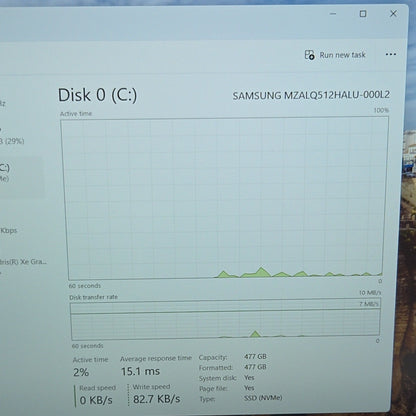Screen dimensions: 416x416
Task: Click the SSD (NVMe) type value
Action: 263,398
